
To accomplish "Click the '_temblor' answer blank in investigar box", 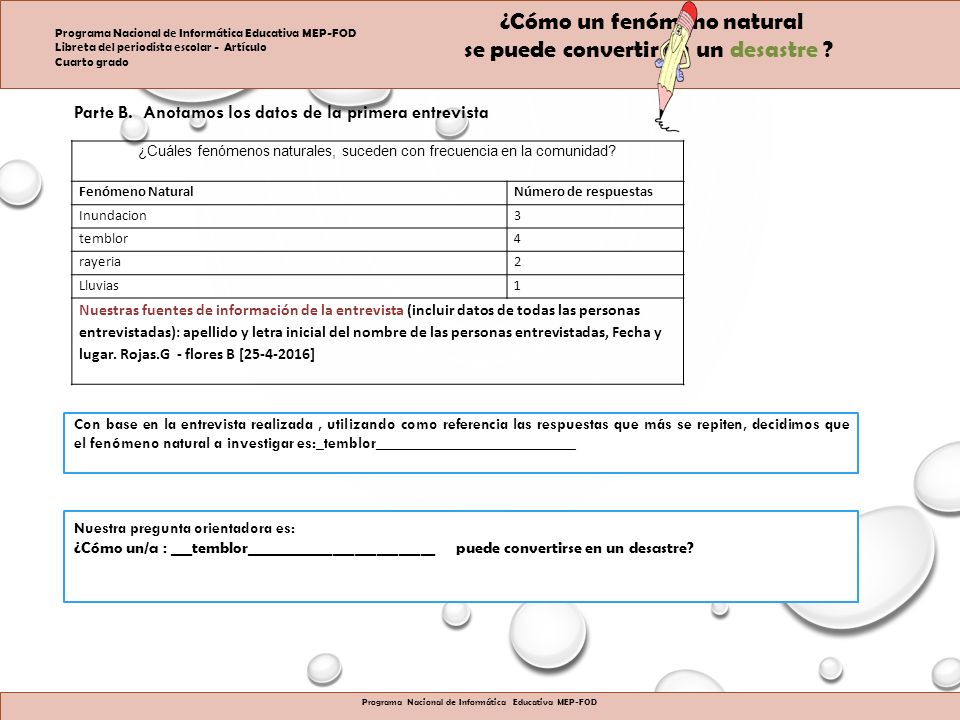I will (x=446, y=444).
